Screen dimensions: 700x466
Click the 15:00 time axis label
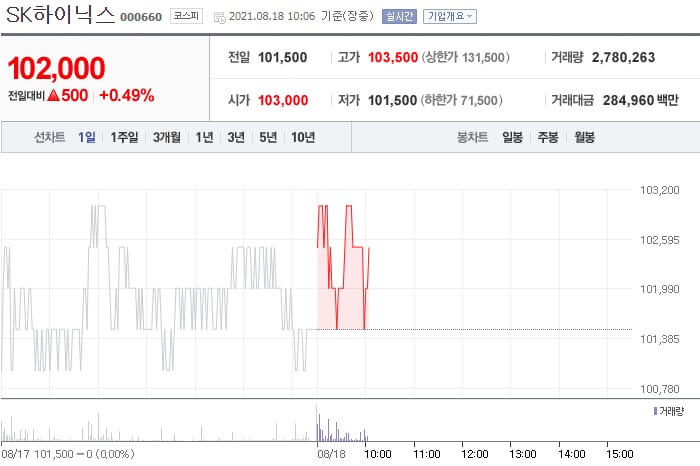[x=620, y=454]
